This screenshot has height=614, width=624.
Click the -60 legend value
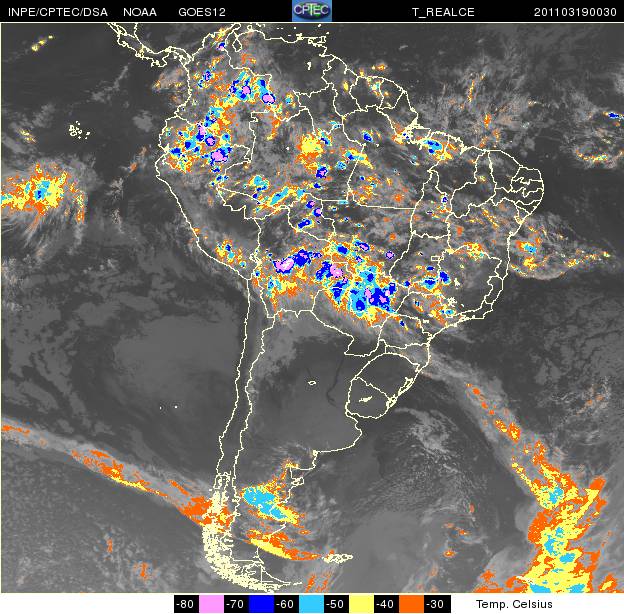pyautogui.click(x=286, y=604)
